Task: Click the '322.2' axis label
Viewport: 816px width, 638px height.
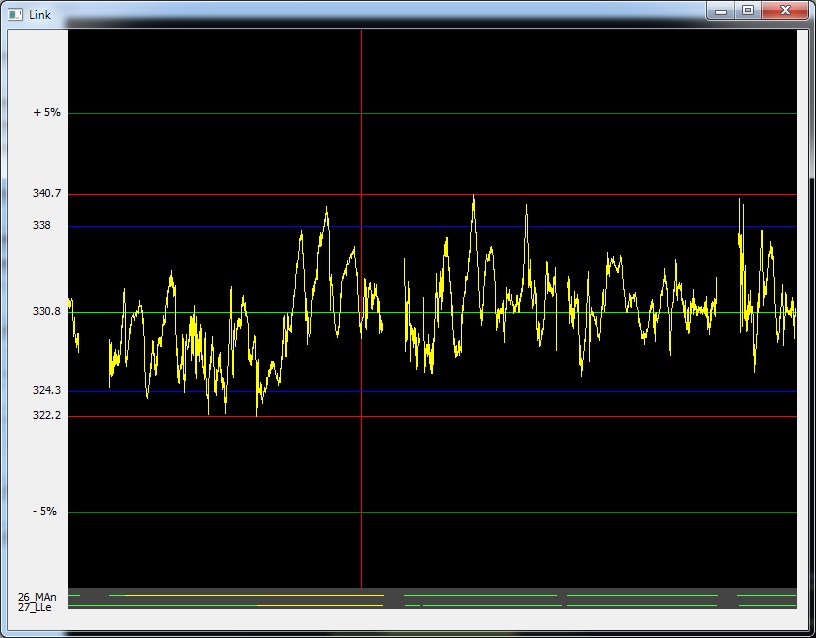Action: pyautogui.click(x=46, y=415)
